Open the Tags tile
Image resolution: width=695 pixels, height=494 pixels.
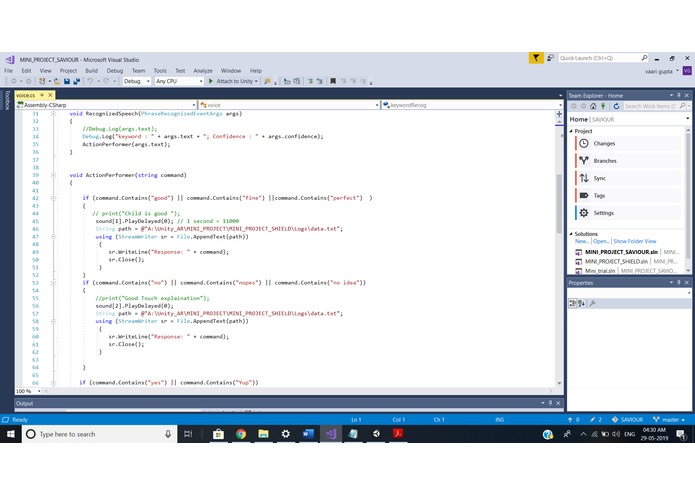pos(628,195)
